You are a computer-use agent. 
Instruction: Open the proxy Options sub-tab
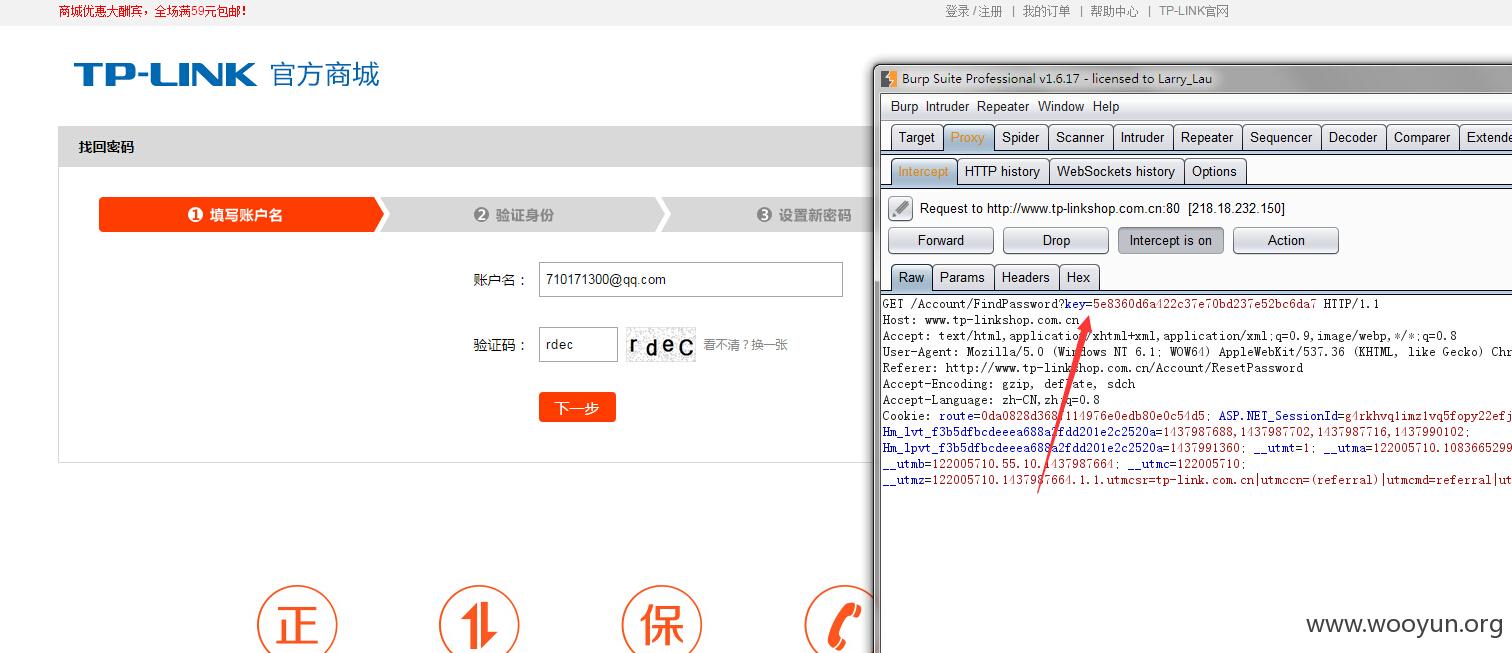coord(1214,171)
